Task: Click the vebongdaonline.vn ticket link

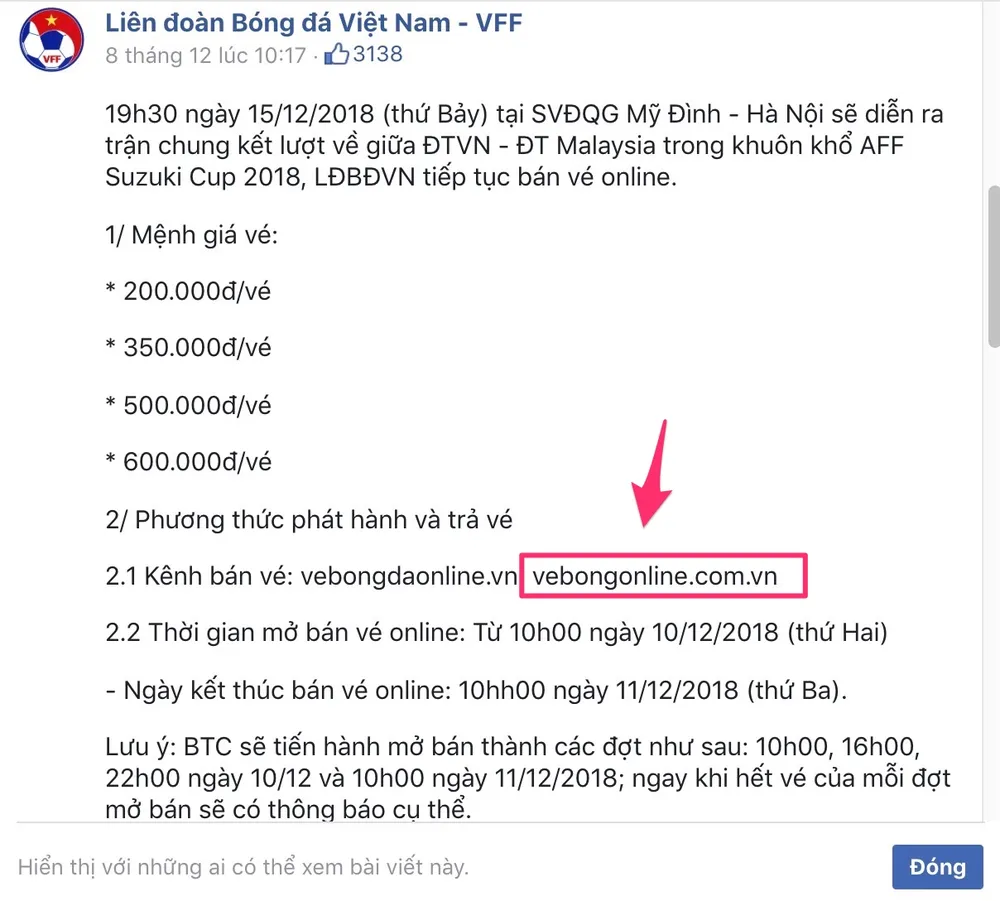Action: pos(408,576)
